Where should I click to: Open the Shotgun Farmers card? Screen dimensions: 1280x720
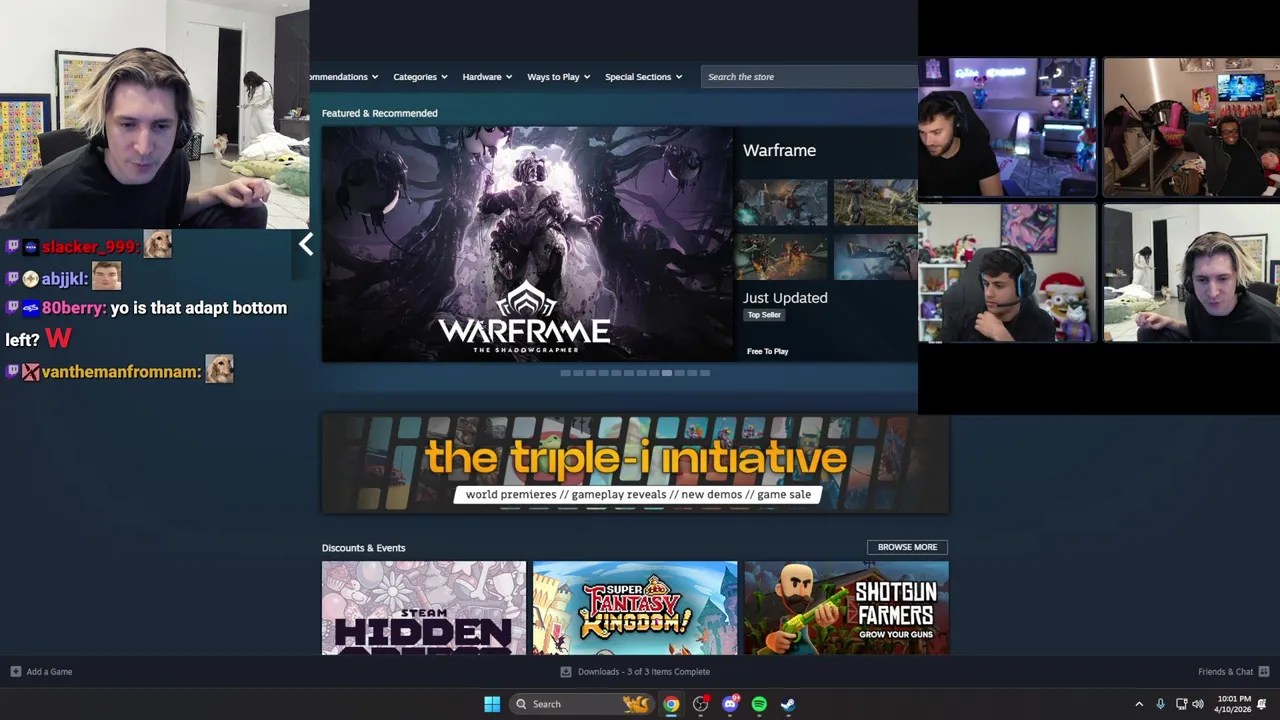[846, 608]
